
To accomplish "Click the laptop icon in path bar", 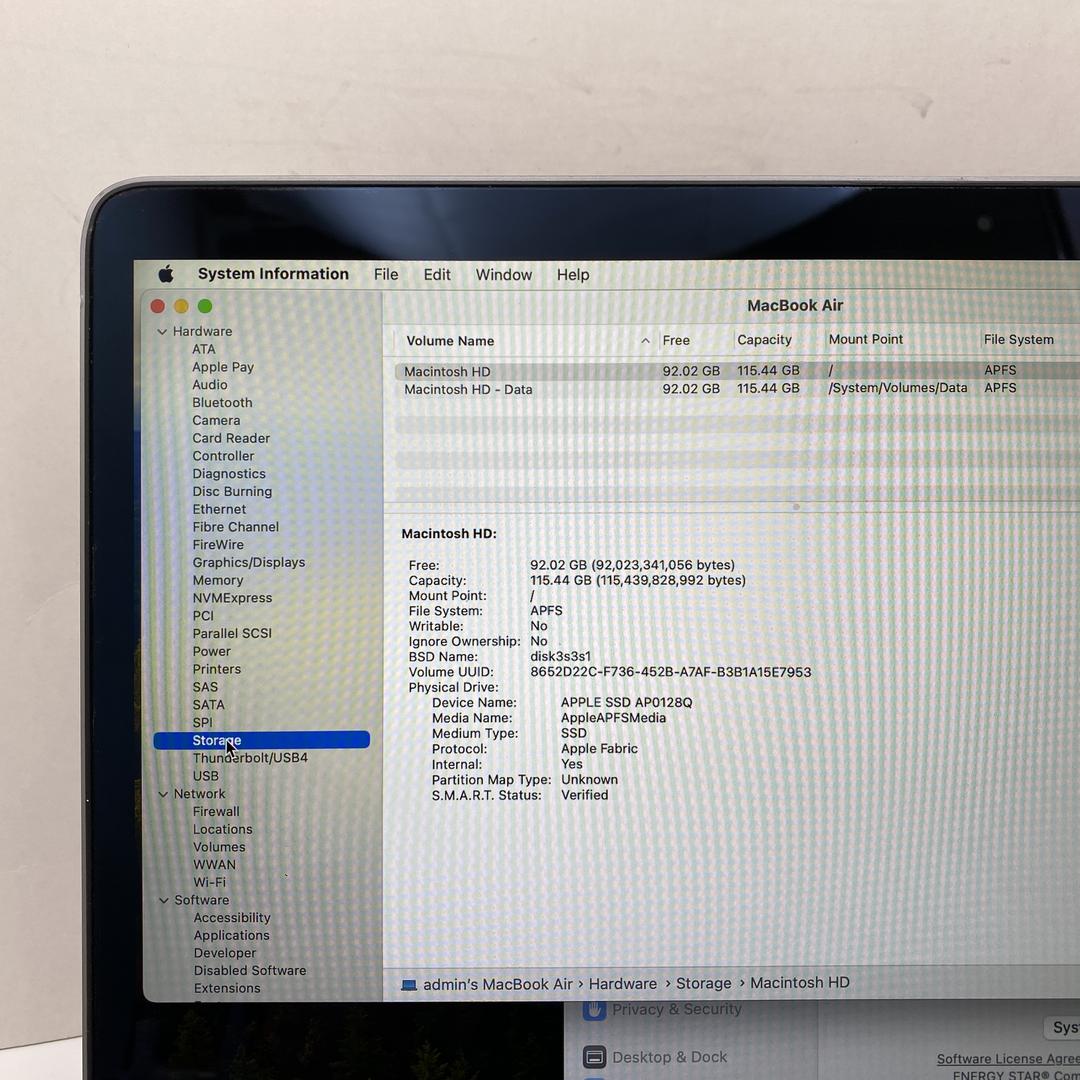I will (409, 985).
